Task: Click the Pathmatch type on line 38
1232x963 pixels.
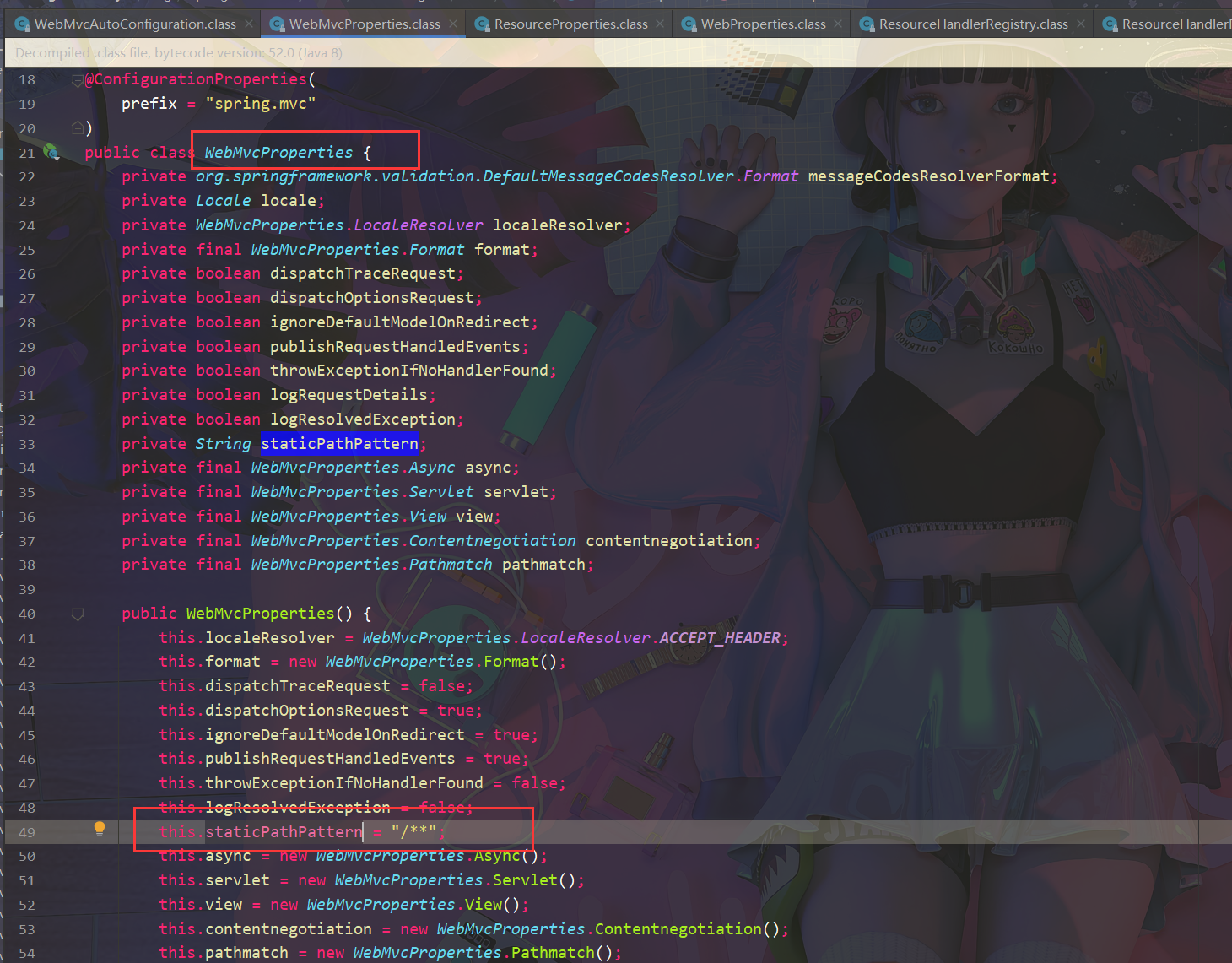Action: pos(451,565)
